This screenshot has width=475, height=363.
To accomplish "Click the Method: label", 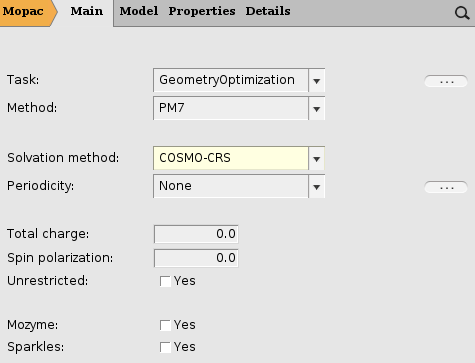I will (x=32, y=108).
